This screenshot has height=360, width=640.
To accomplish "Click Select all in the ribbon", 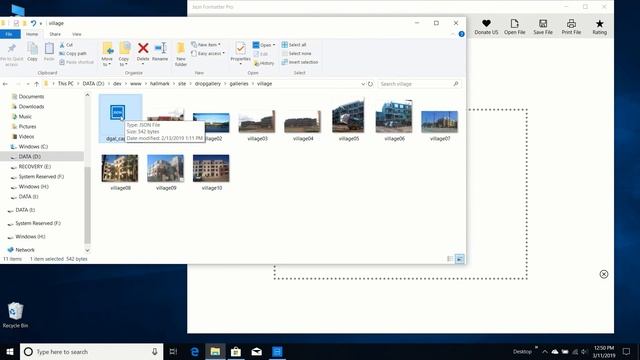I will click(294, 44).
